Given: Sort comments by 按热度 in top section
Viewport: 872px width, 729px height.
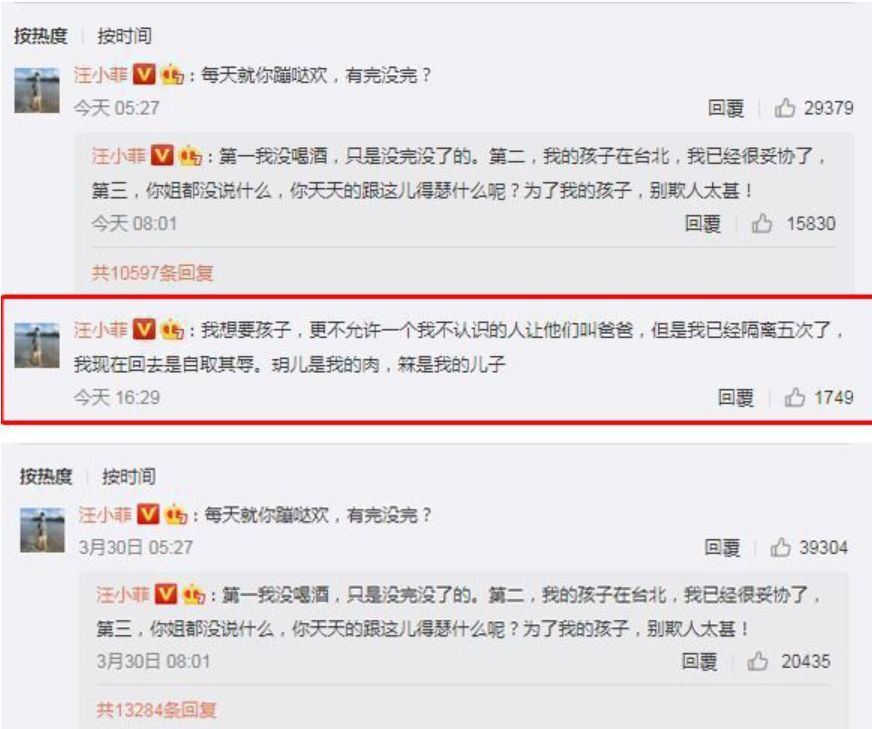Looking at the screenshot, I should (41, 36).
